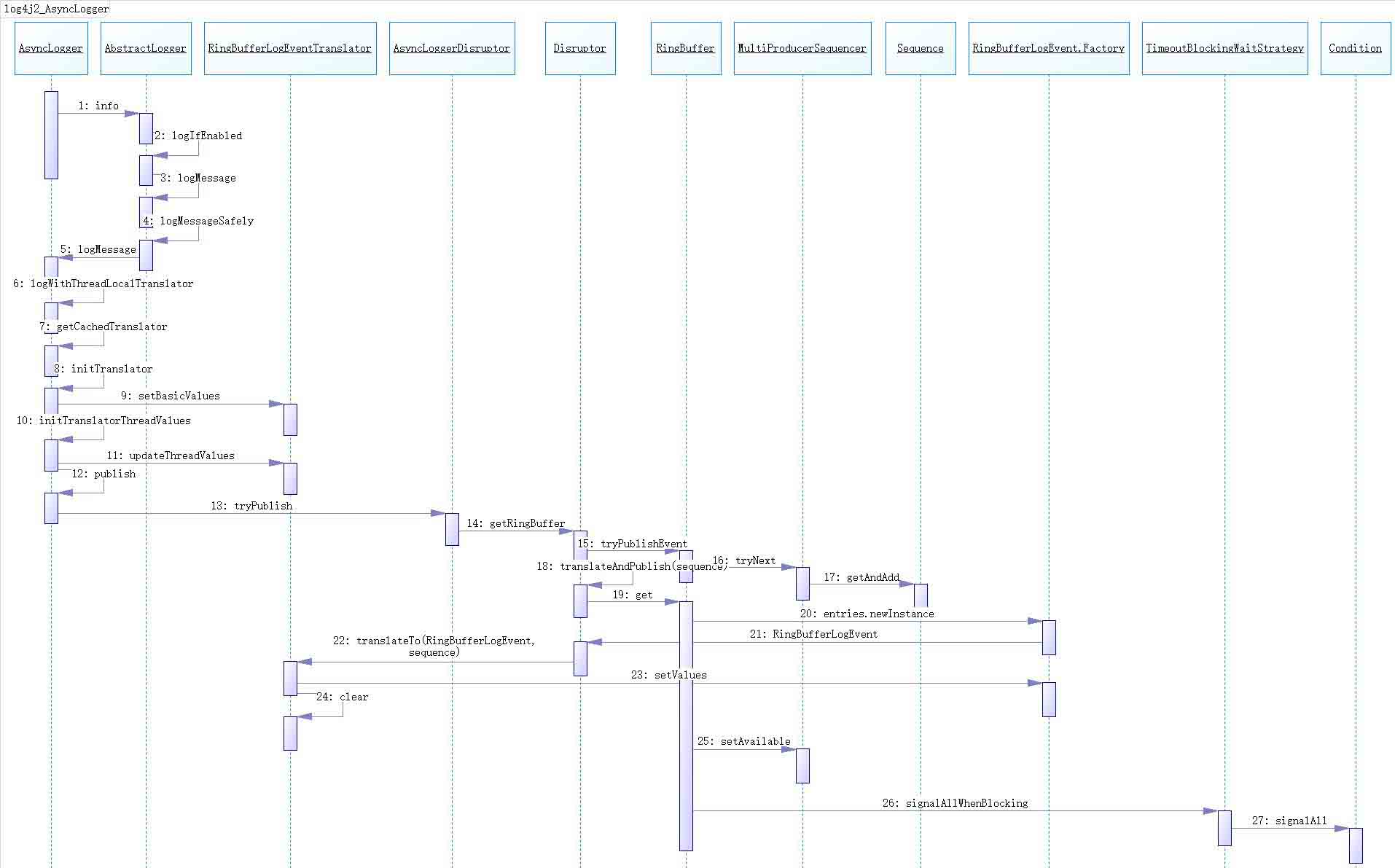Click message label '21: RingBufferLogEvent'
Screen dimensions: 1395x868
814,634
